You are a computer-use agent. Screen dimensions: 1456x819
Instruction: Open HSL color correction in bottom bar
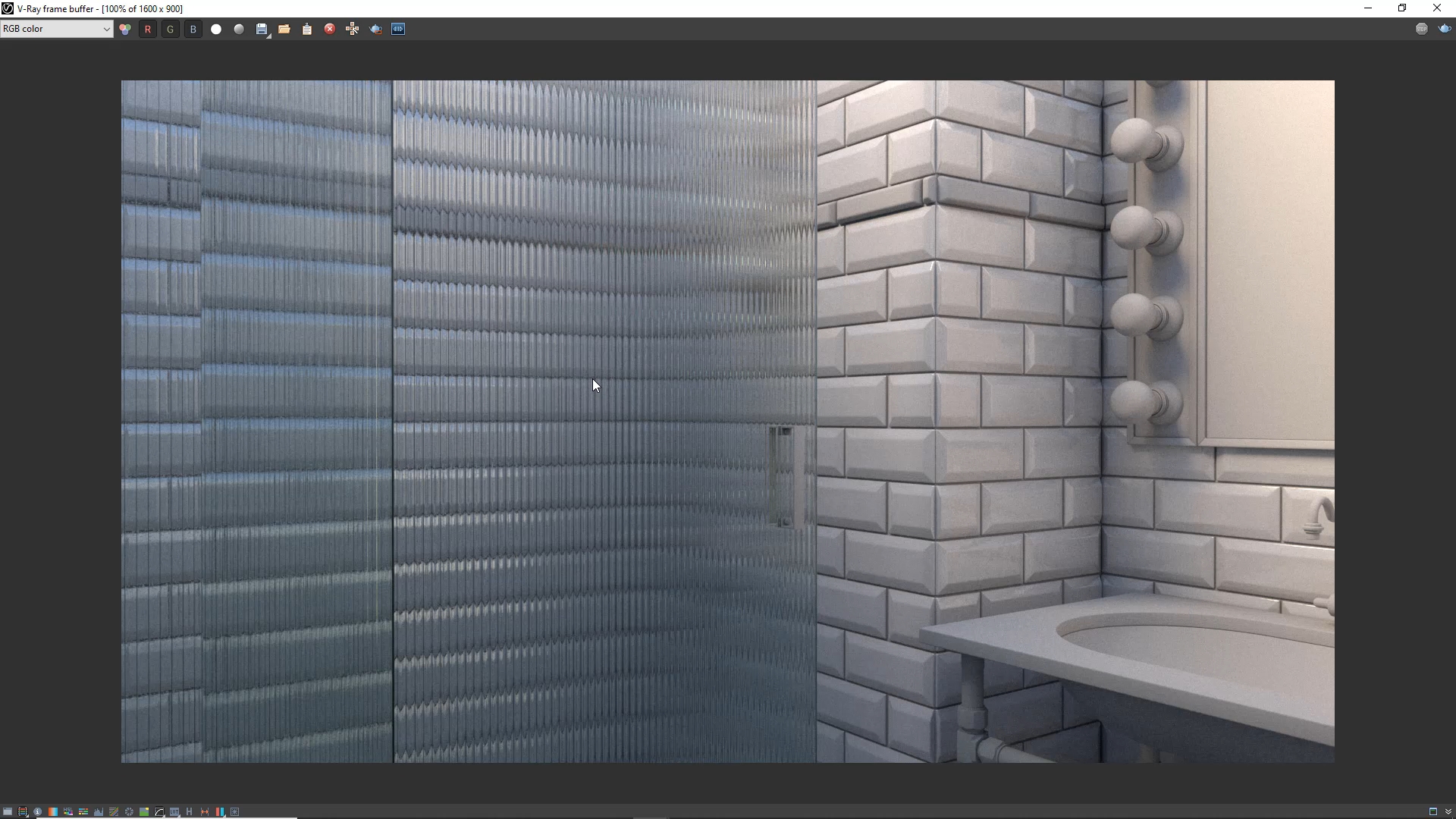68,811
